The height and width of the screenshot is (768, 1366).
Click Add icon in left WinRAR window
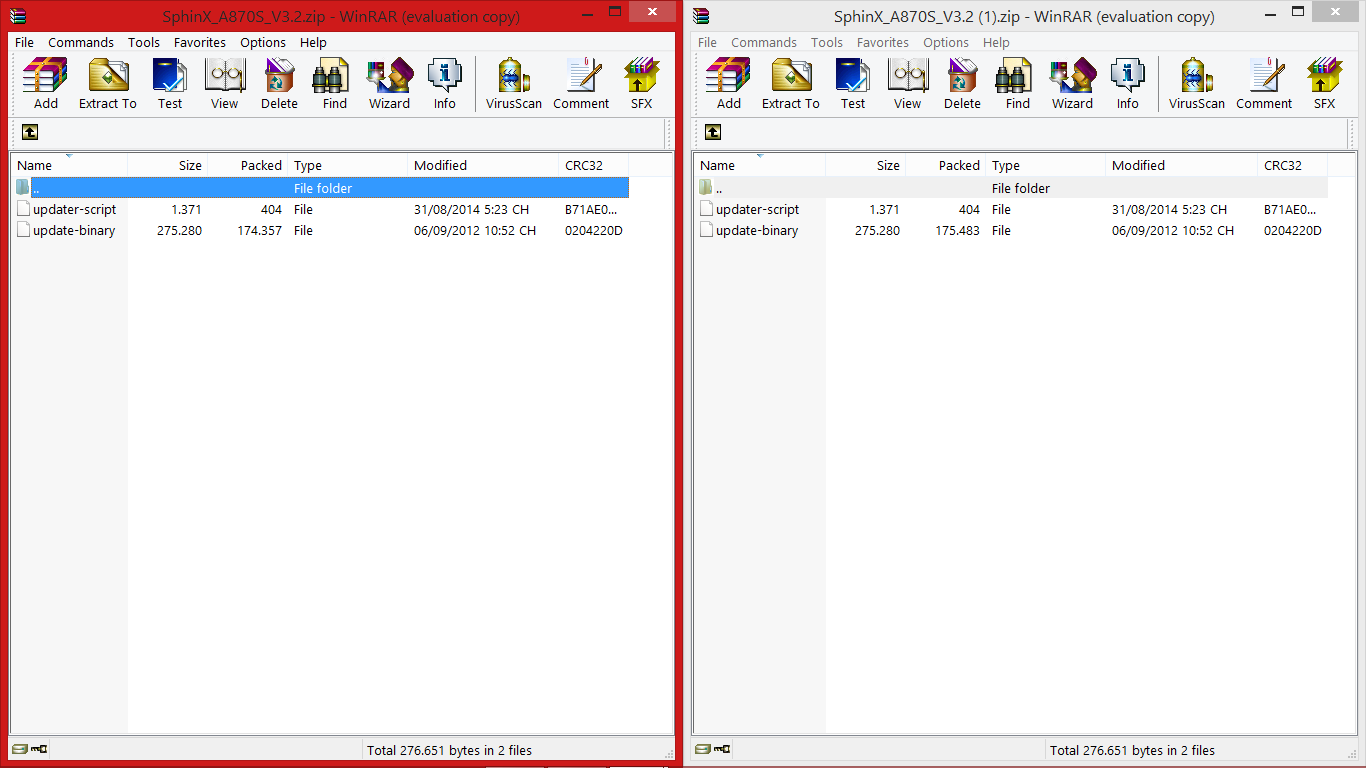tap(46, 84)
